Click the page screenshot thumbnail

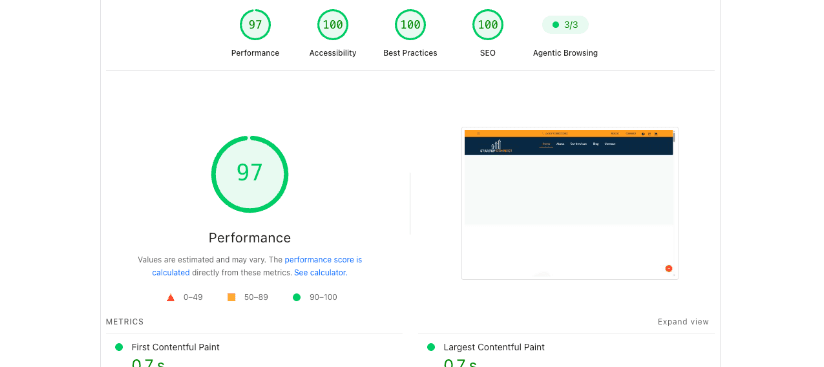click(x=570, y=203)
